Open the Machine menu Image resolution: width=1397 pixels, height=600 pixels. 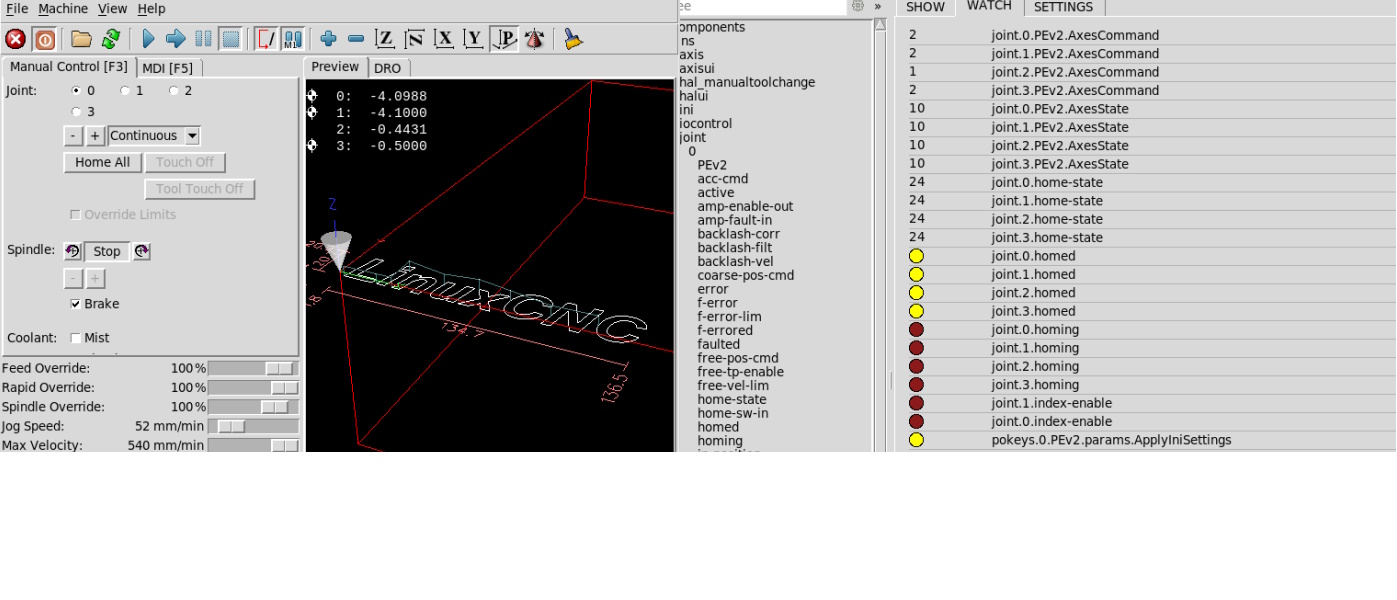pos(63,9)
